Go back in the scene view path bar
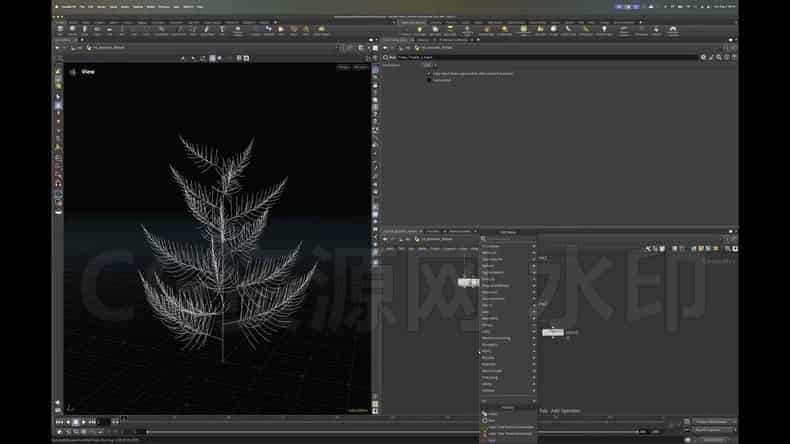 pos(57,48)
